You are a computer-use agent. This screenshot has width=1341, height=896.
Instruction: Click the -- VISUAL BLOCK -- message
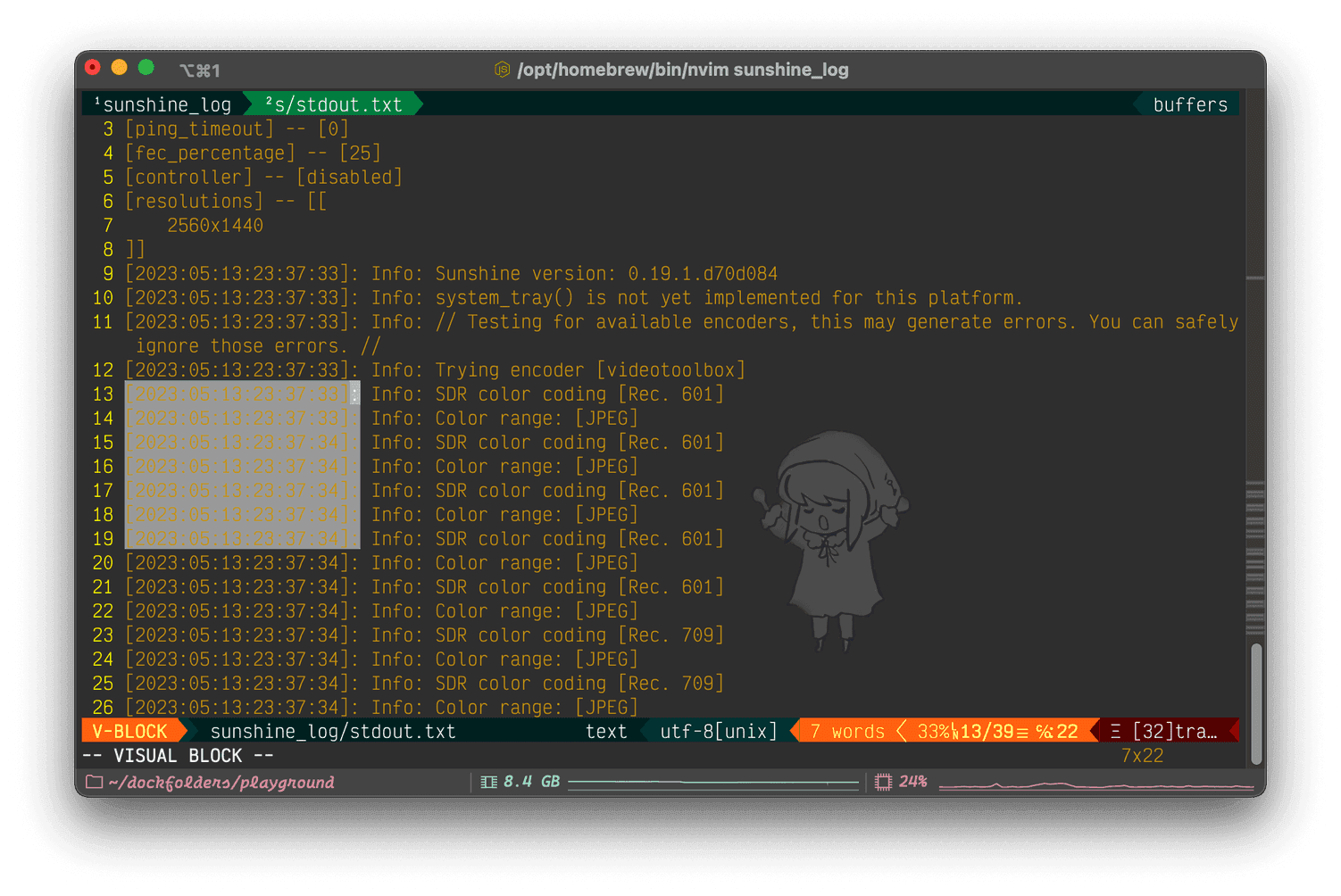pos(178,756)
